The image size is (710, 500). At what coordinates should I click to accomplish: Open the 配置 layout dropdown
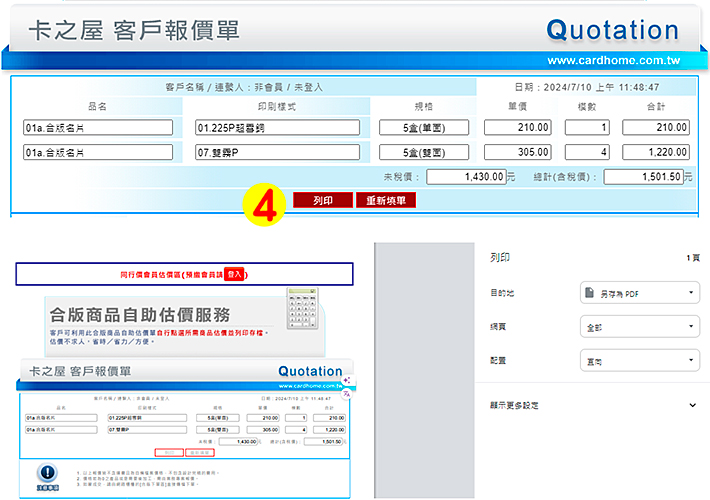(638, 360)
